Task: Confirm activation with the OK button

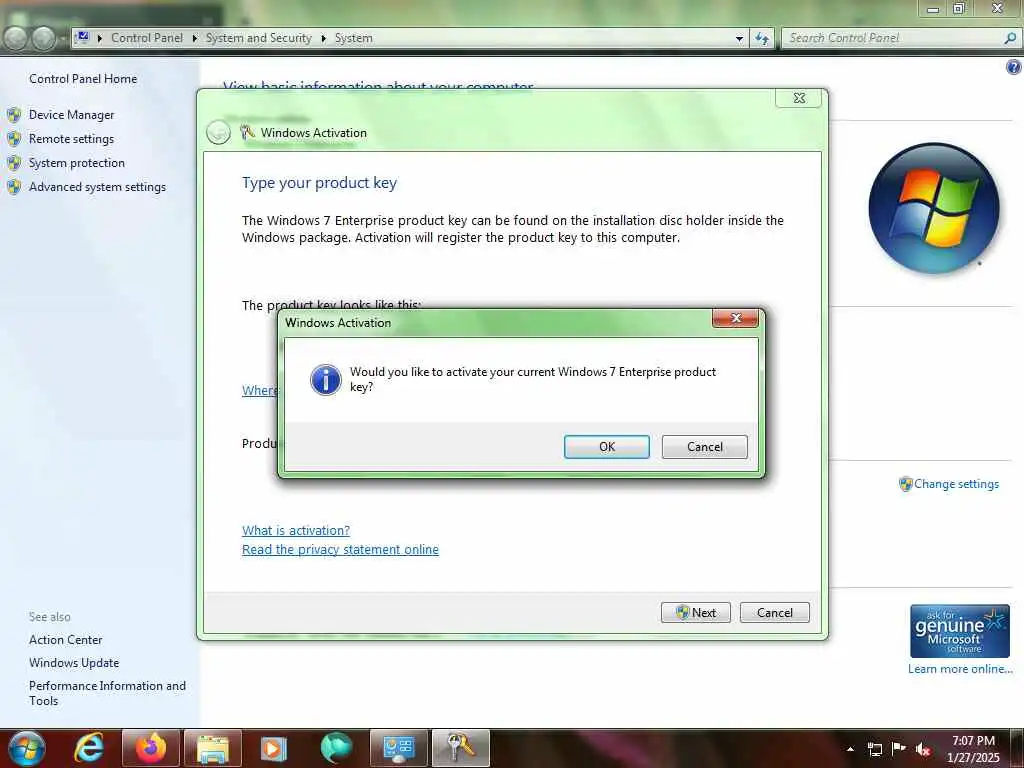Action: [x=606, y=447]
